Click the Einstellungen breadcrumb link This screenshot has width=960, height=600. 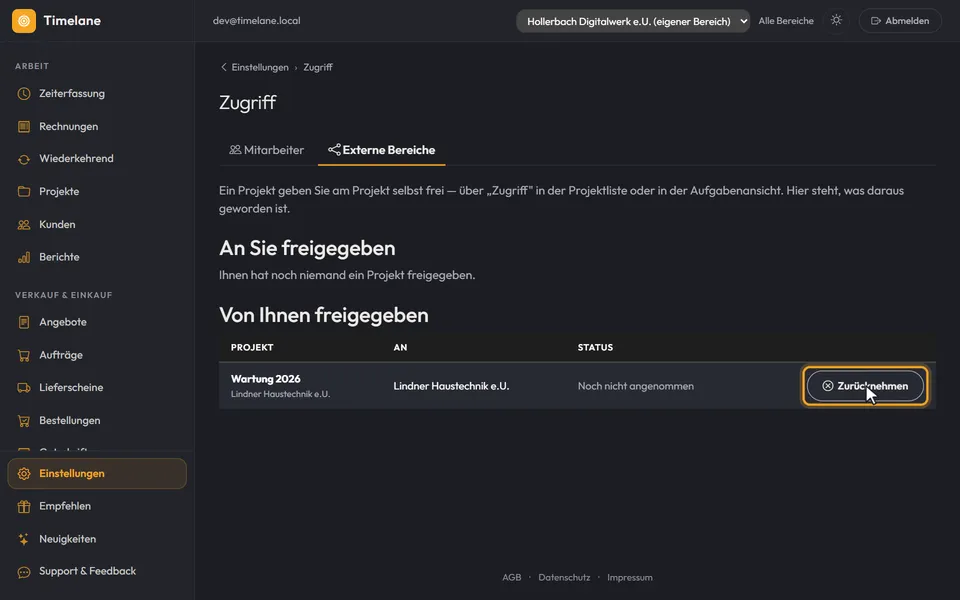260,67
